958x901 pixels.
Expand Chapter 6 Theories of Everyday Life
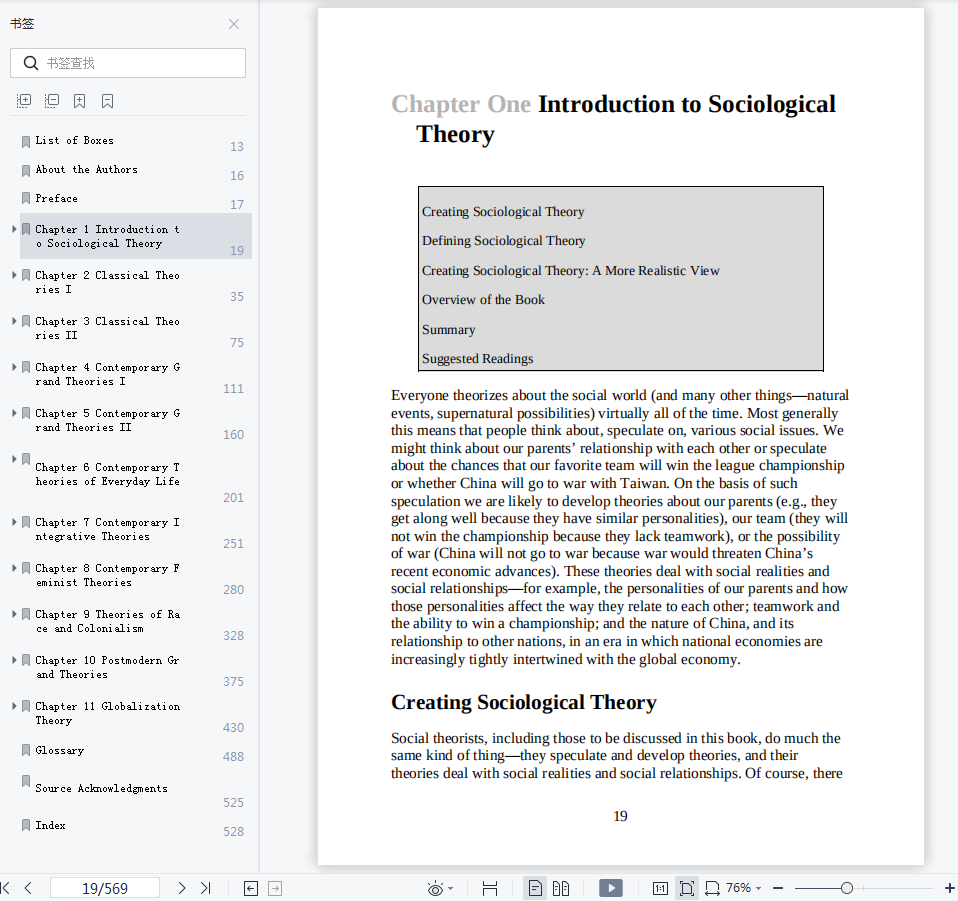pyautogui.click(x=14, y=459)
